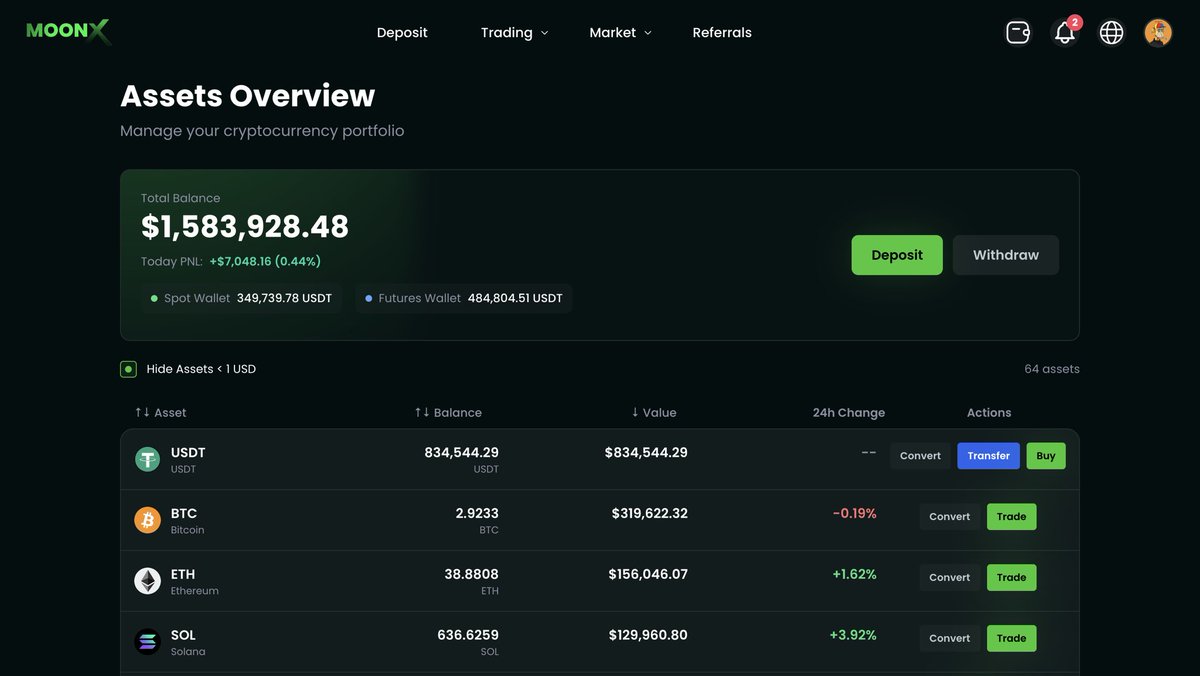Click the 64 assets count
The width and height of the screenshot is (1200, 676).
[x=1052, y=369]
